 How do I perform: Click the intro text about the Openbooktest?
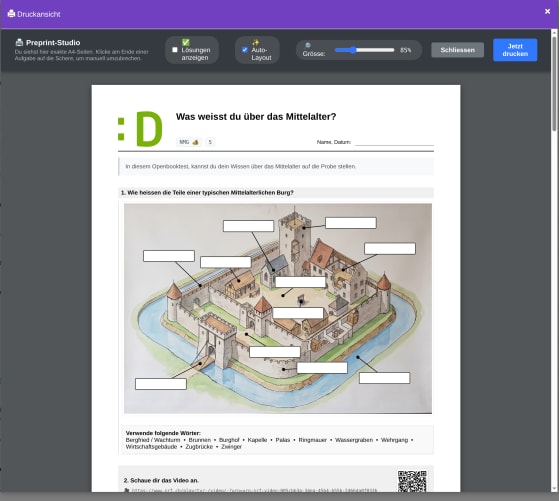(x=241, y=167)
